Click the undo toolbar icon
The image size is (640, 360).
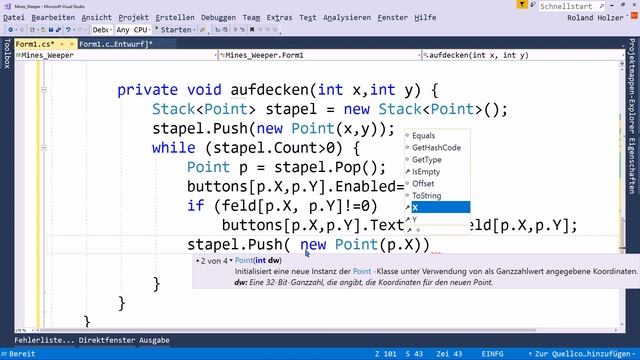point(68,30)
